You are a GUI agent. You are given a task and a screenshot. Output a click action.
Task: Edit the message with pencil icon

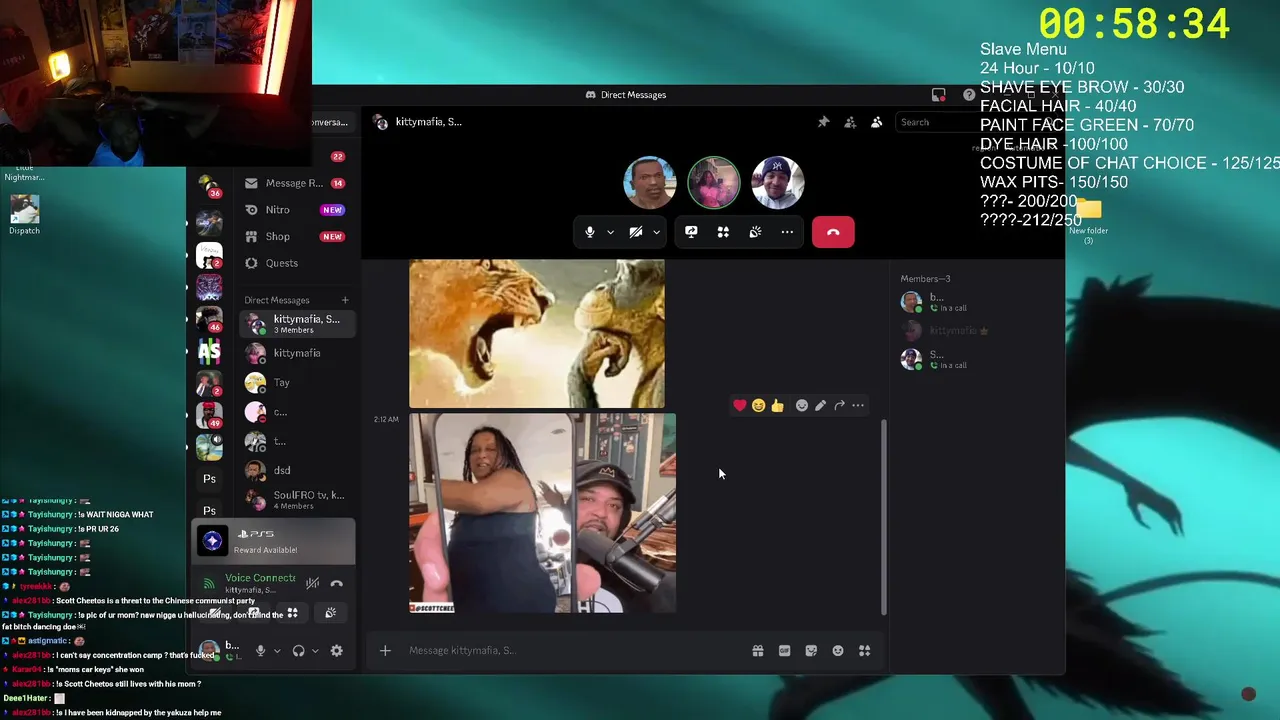[820, 405]
